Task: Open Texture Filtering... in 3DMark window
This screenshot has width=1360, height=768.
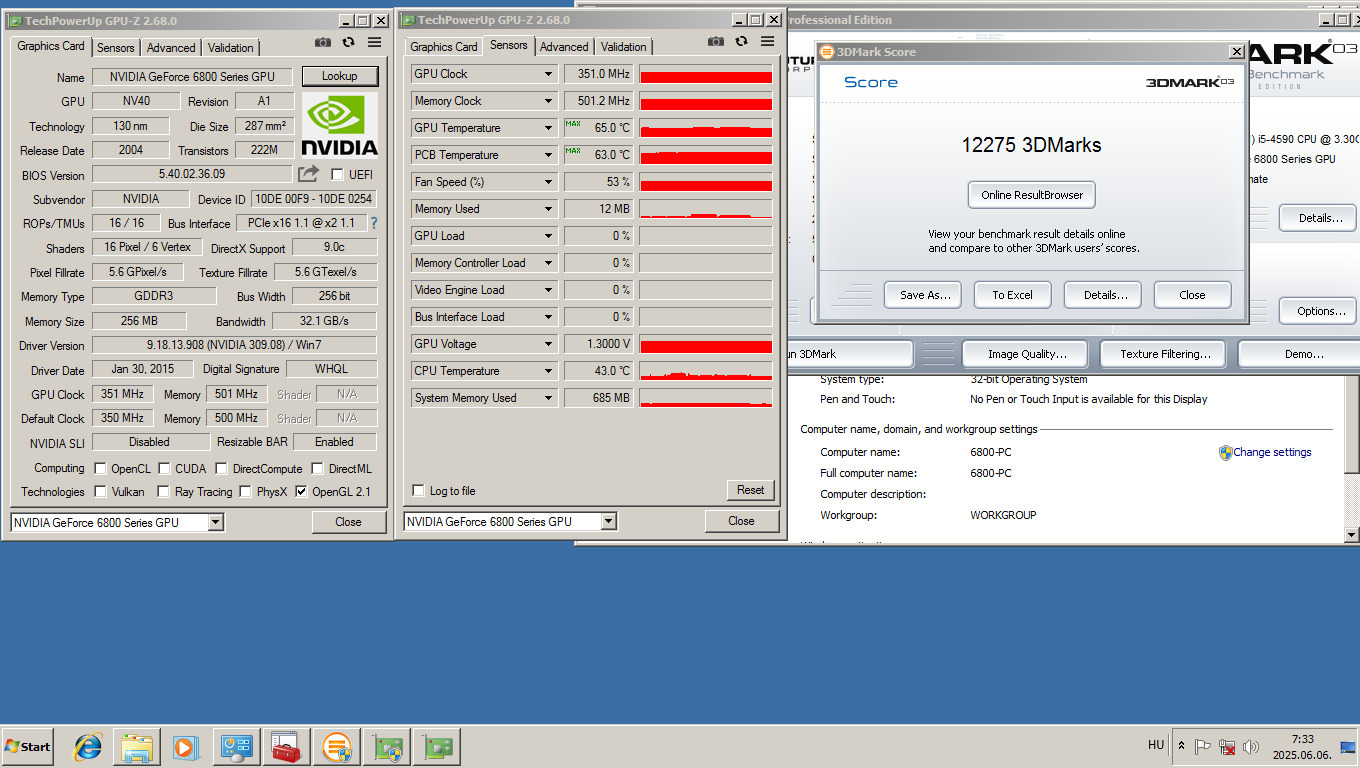Action: click(x=1165, y=354)
